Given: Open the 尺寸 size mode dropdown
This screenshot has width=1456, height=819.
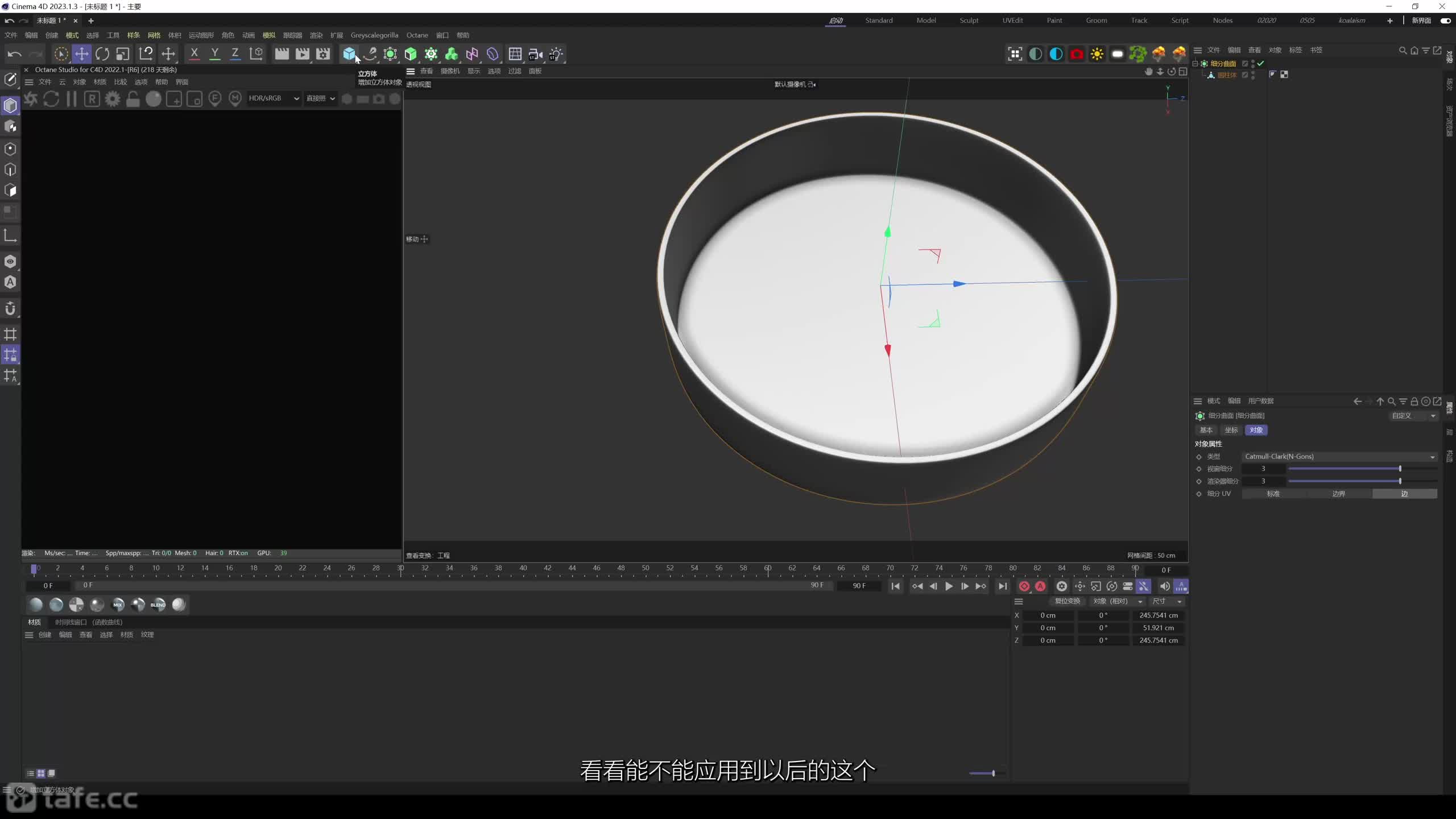Looking at the screenshot, I should click(1167, 601).
